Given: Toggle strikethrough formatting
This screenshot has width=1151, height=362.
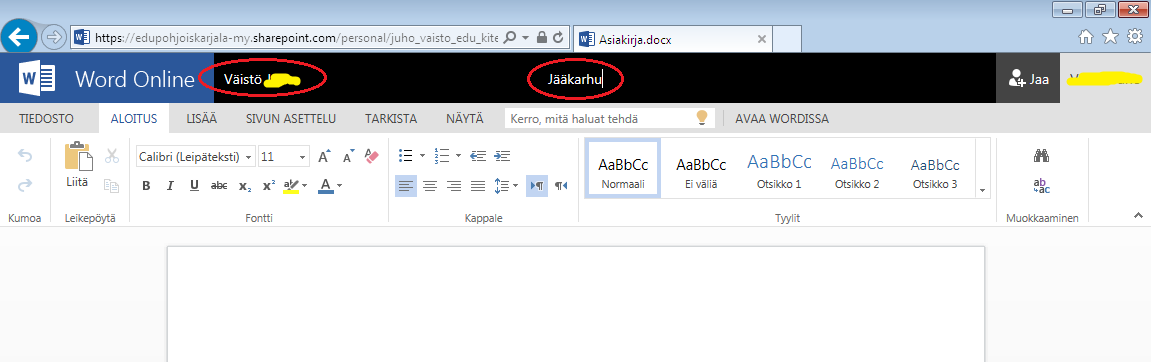Looking at the screenshot, I should 219,186.
